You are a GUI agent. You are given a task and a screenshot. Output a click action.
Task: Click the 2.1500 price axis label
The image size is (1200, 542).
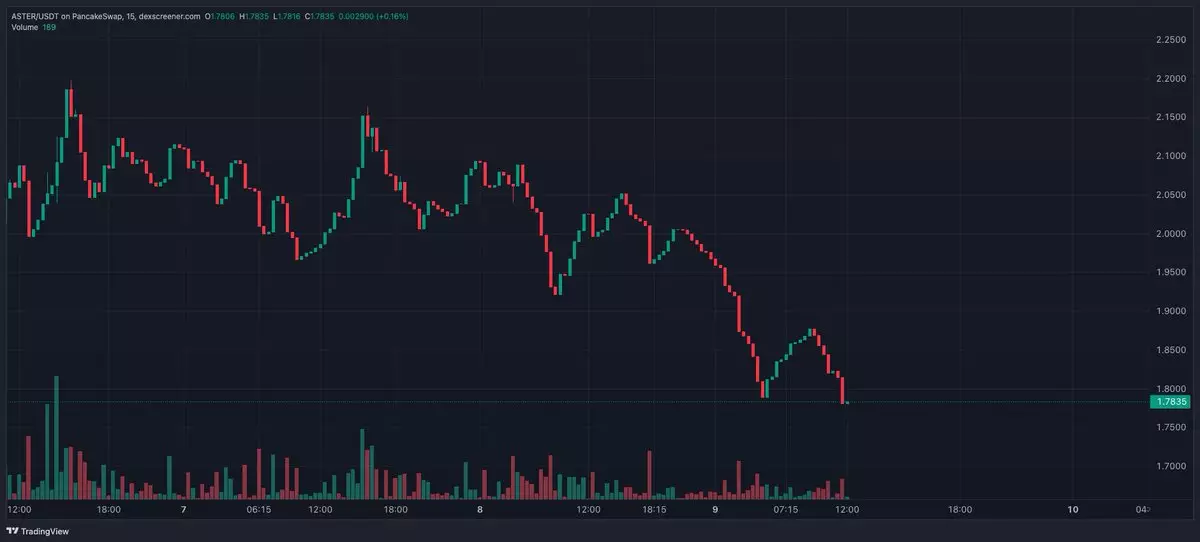pos(1170,117)
